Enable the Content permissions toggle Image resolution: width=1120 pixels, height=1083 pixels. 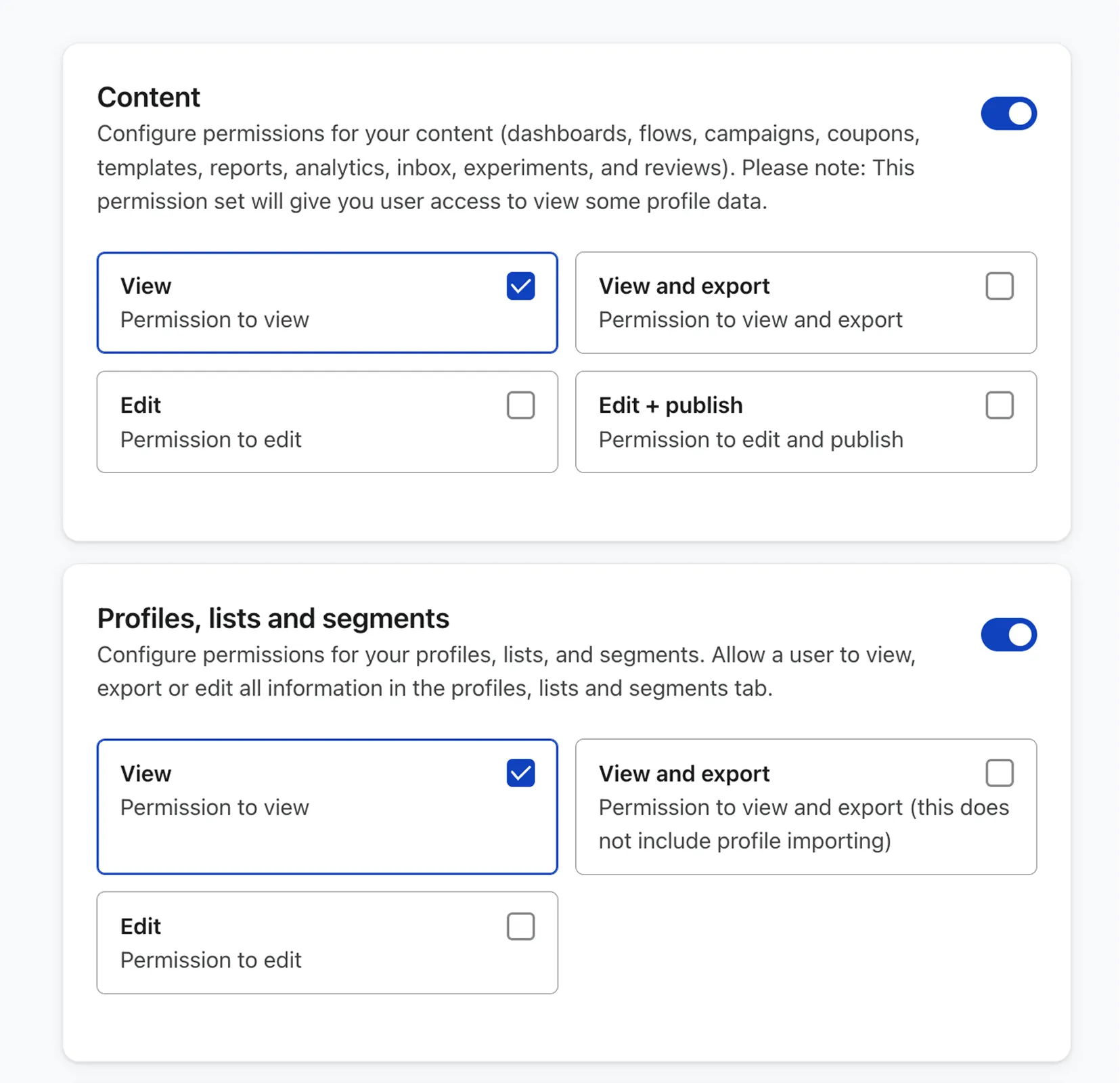coord(1008,113)
